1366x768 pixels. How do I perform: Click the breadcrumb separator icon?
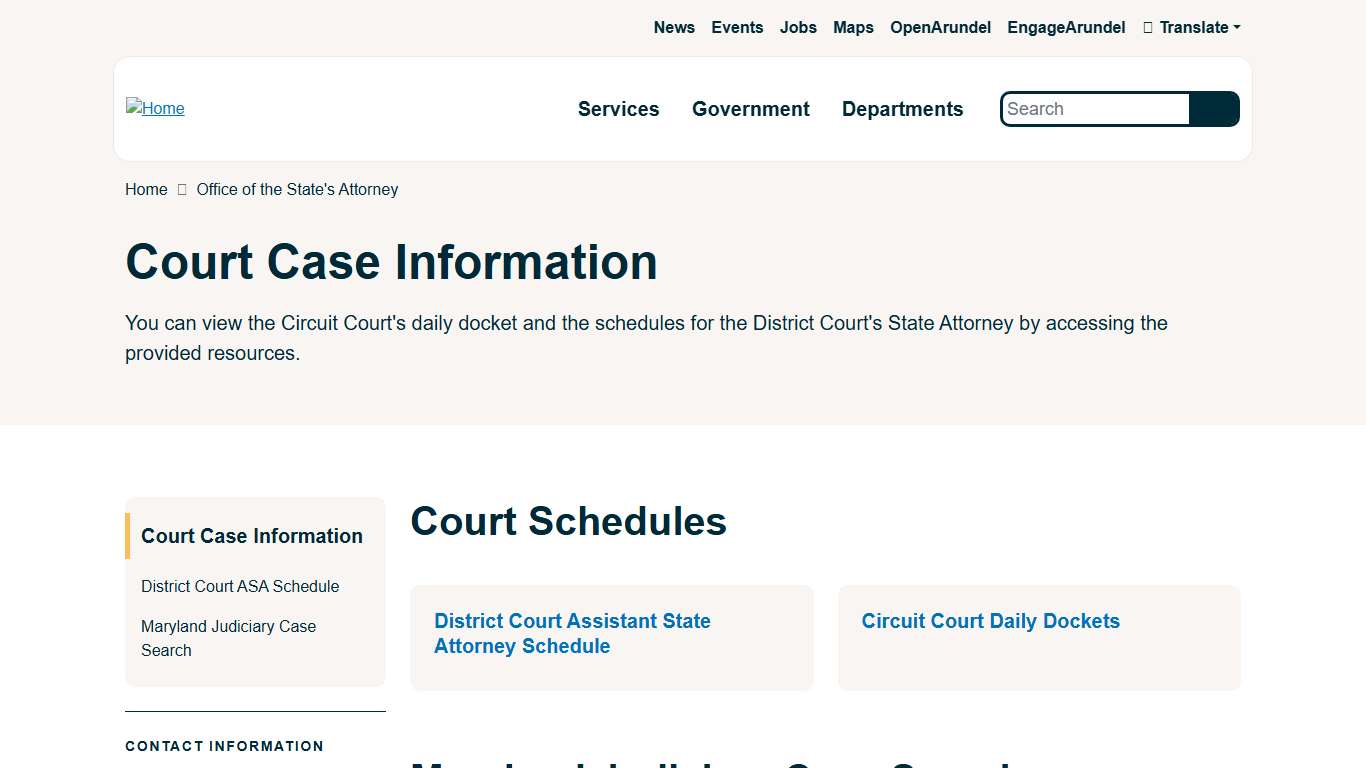click(181, 189)
